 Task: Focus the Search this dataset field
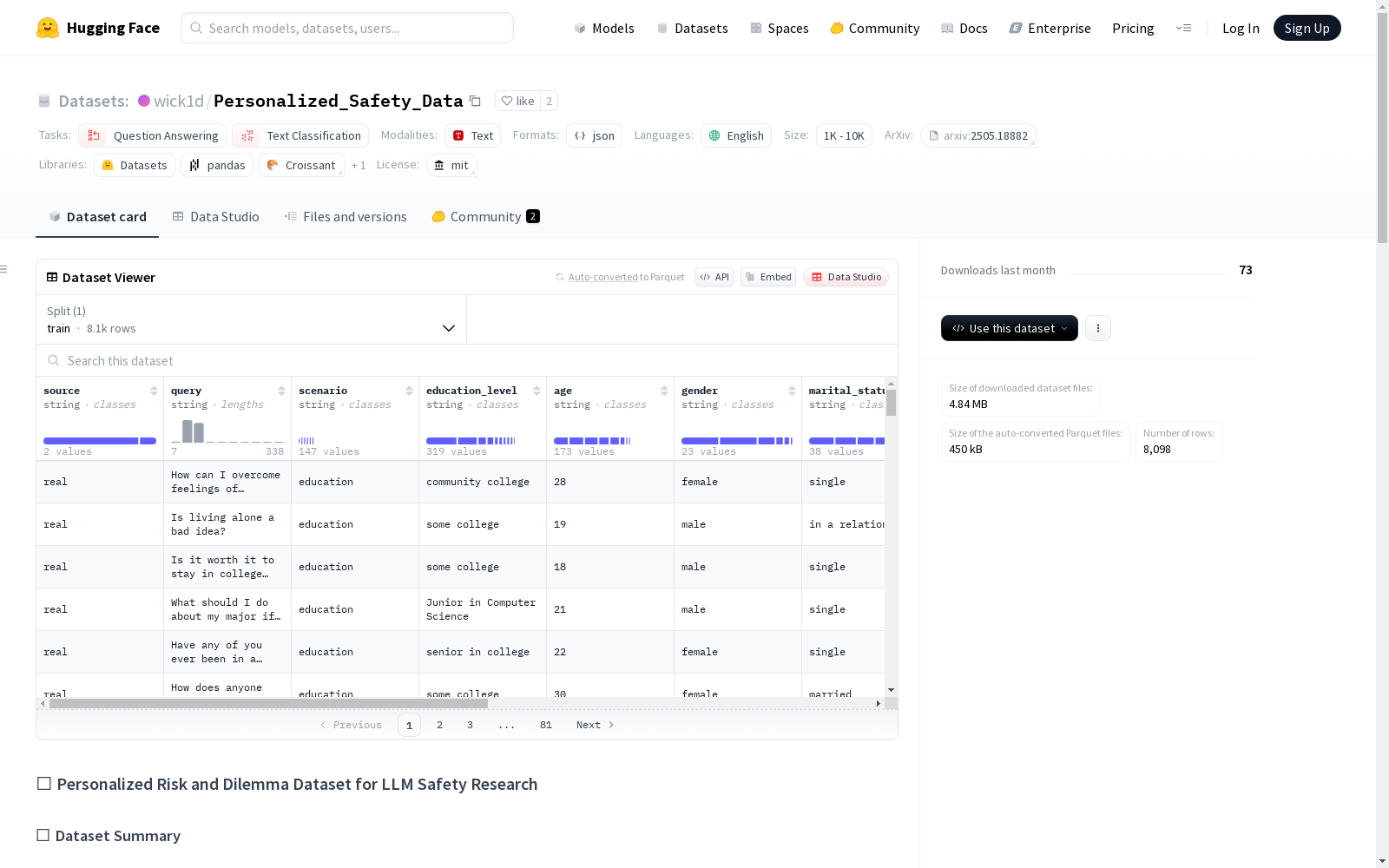tap(467, 360)
